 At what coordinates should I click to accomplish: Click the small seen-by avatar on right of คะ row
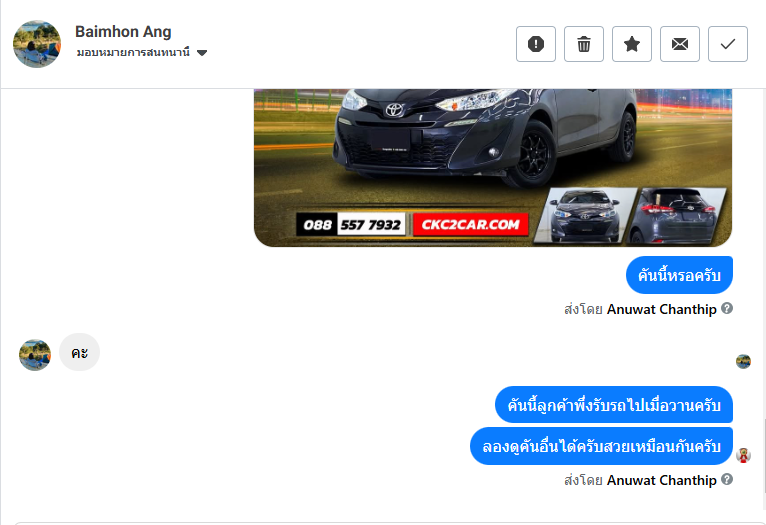click(743, 361)
